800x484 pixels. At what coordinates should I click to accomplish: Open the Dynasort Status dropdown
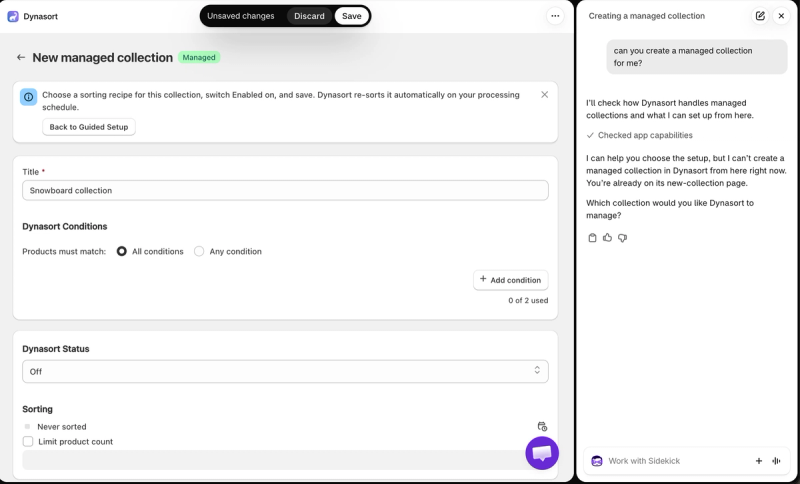click(x=285, y=371)
